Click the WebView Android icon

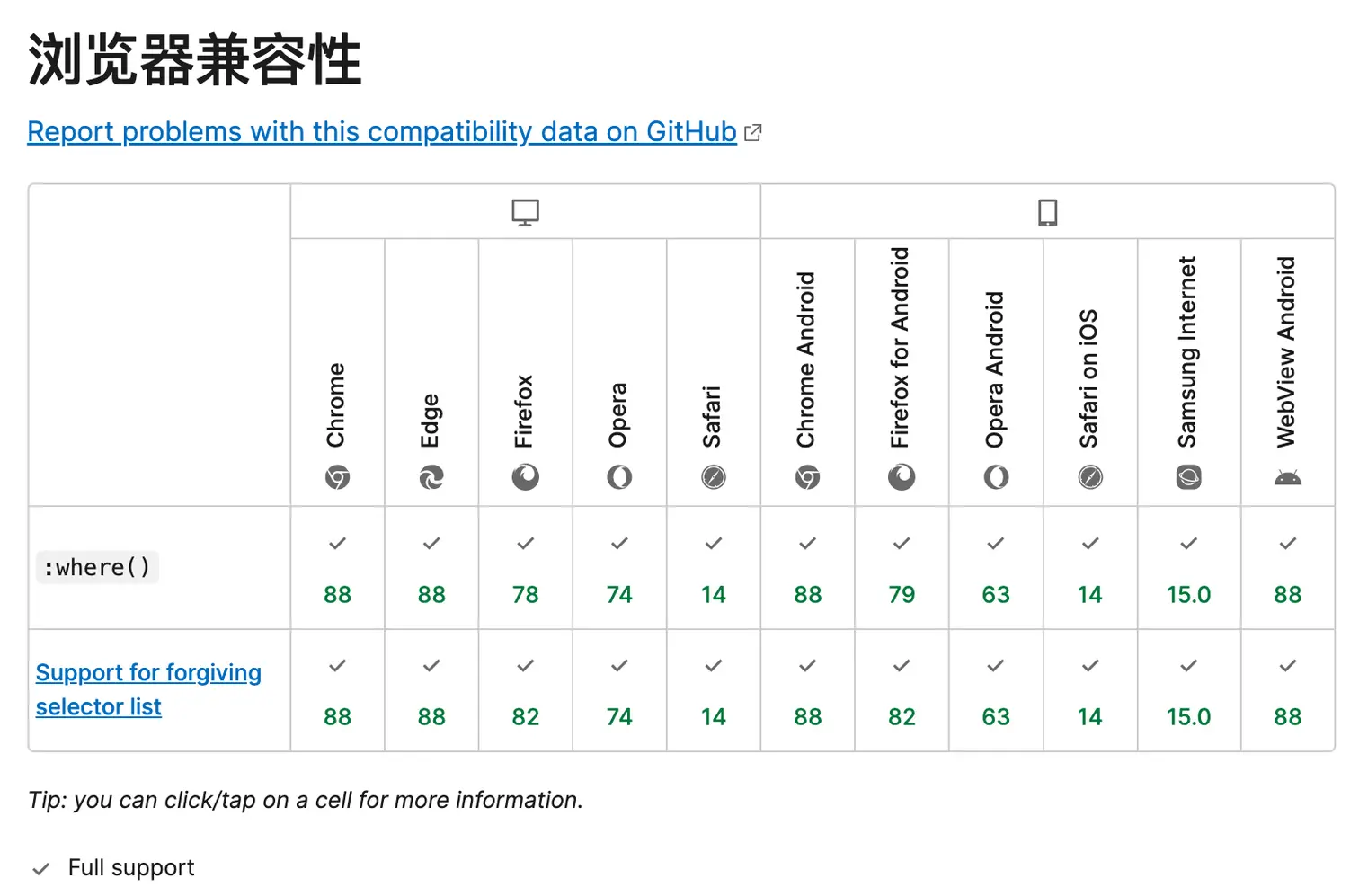(1287, 477)
